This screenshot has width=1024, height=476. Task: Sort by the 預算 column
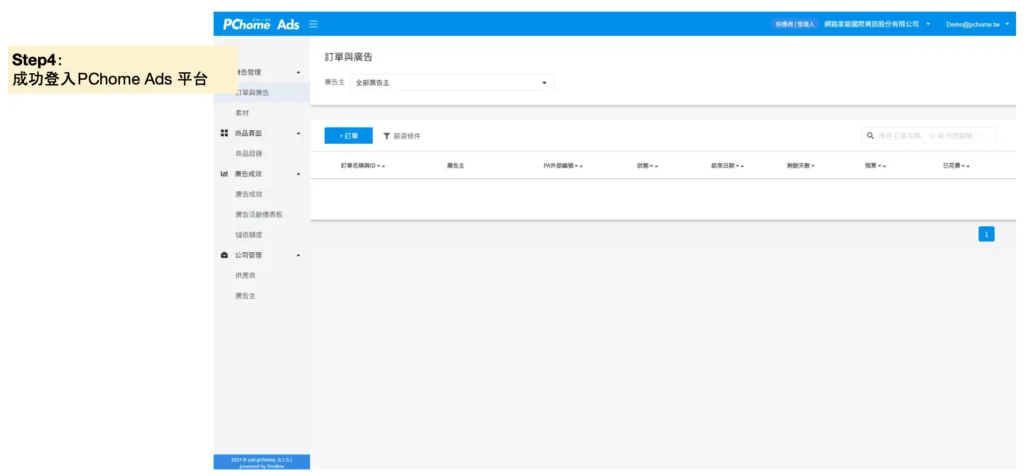(x=875, y=166)
